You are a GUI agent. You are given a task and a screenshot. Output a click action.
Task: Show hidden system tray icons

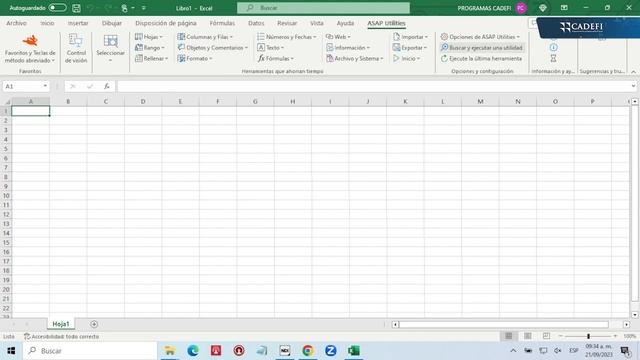(x=513, y=351)
